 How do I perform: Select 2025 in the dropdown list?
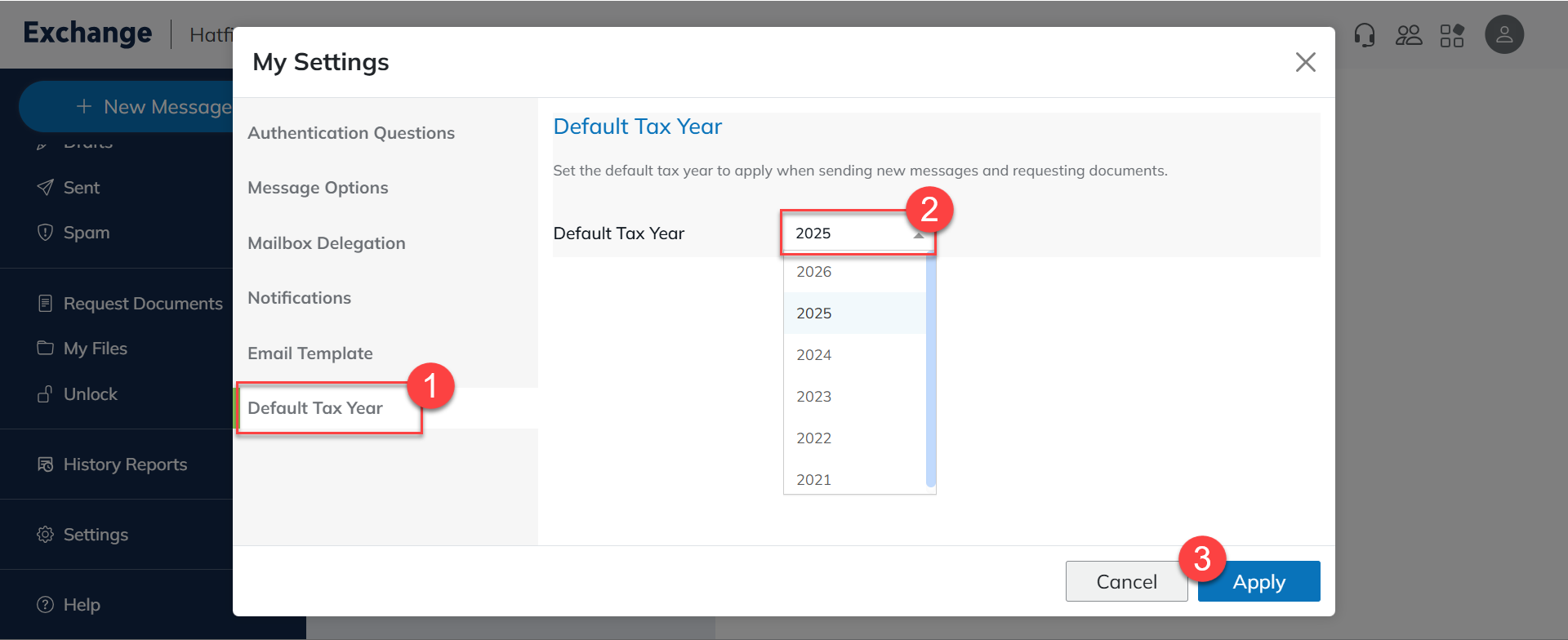coord(854,313)
